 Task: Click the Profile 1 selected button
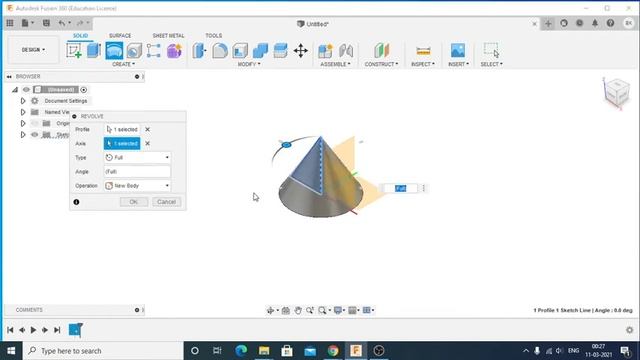122,129
